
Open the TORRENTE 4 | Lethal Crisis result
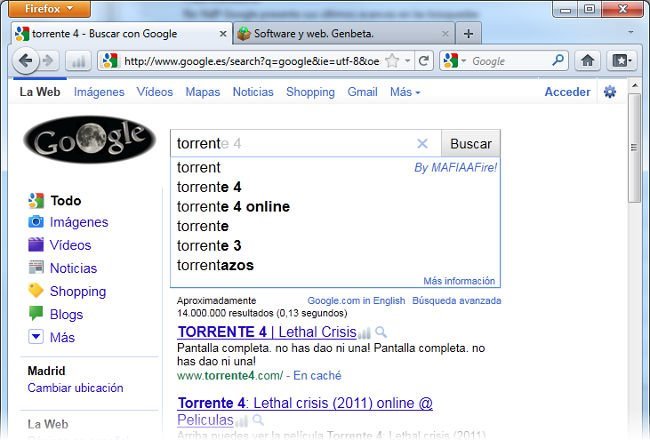(267, 332)
